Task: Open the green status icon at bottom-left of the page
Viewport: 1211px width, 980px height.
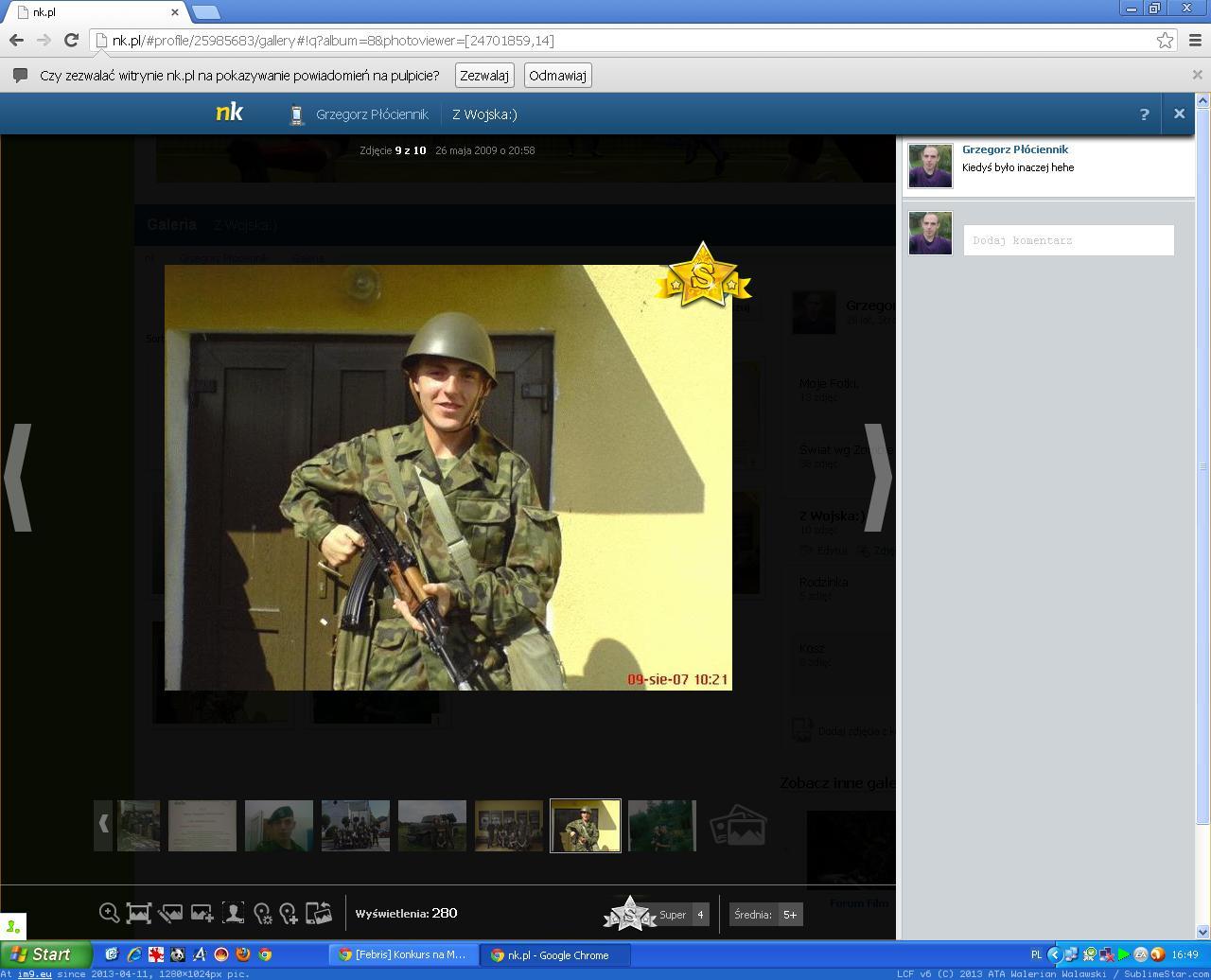Action: (12, 927)
